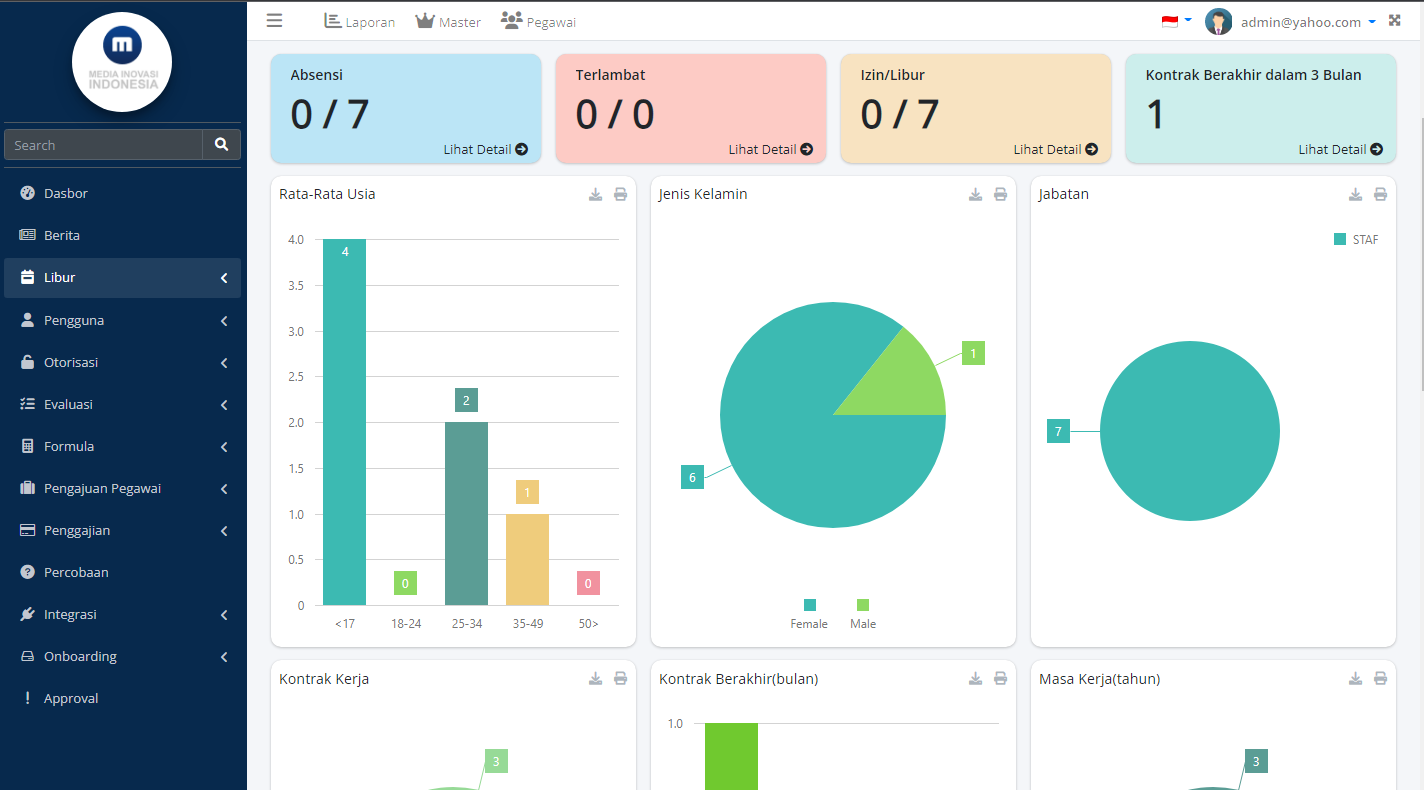Toggle Male legend in Jenis Kelamin chart

[862, 614]
